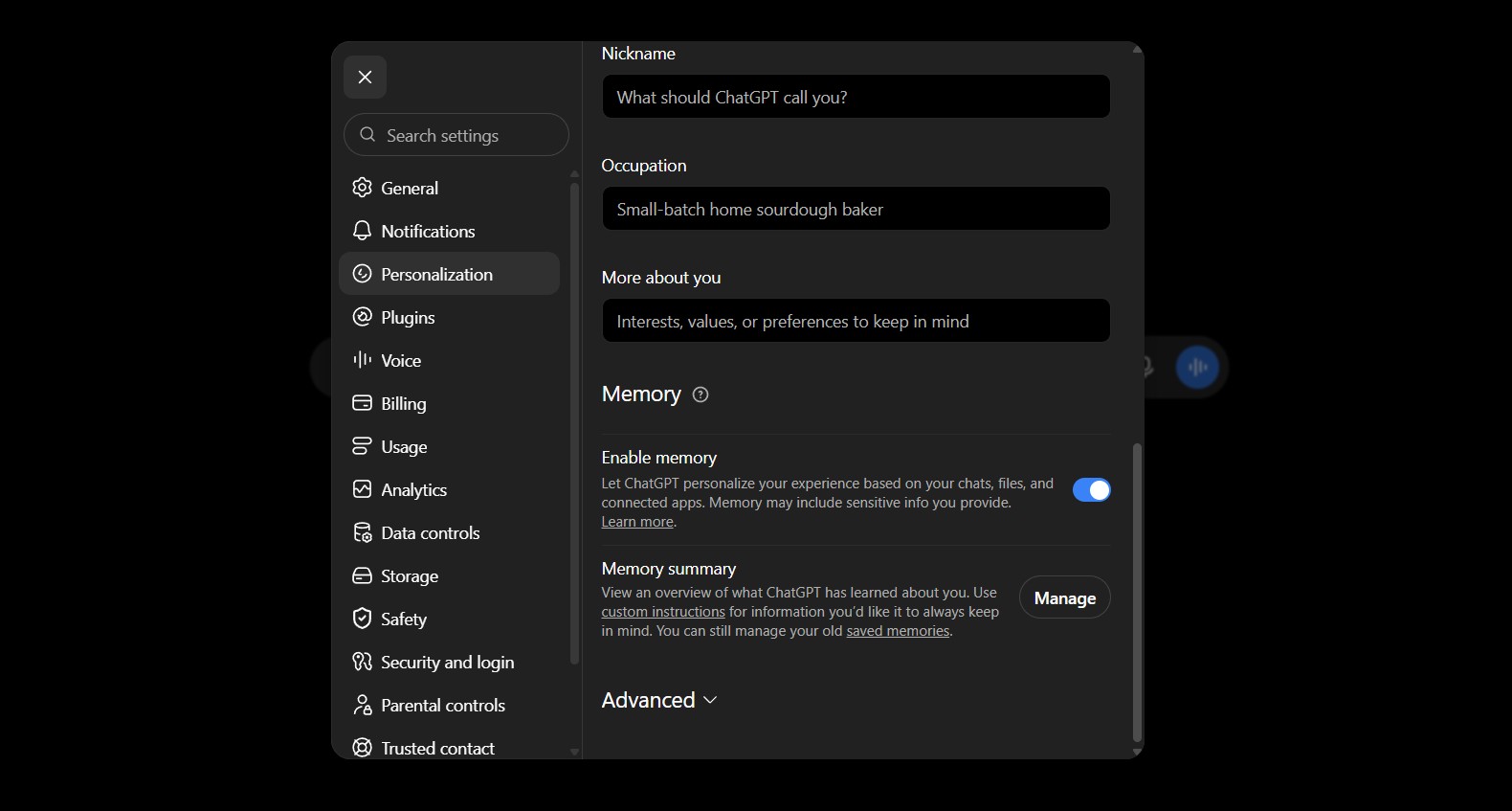Open the Safety section
This screenshot has height=811, width=1512.
click(449, 619)
